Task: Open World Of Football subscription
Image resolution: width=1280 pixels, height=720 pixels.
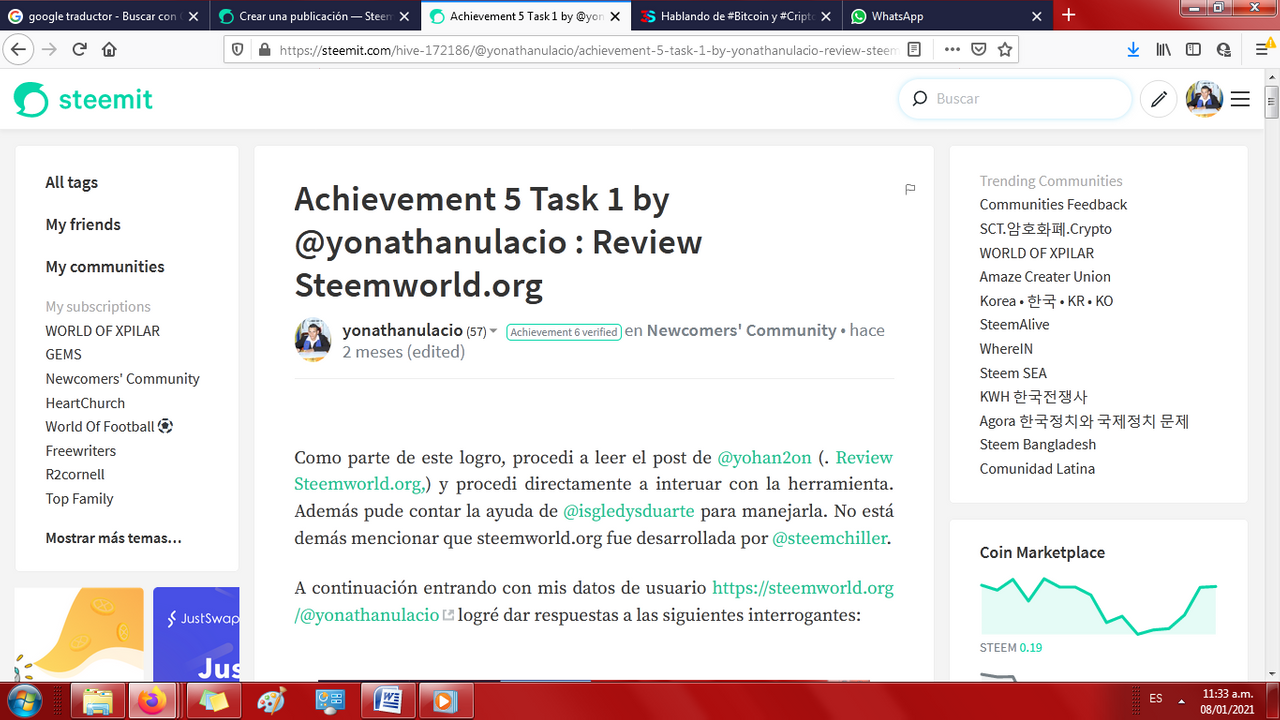Action: click(109, 426)
